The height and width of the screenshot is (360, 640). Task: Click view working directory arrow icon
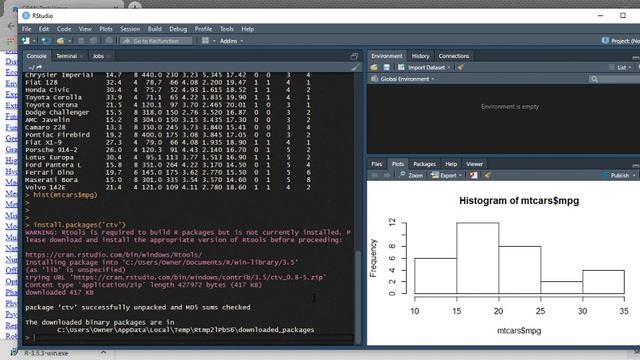tap(39, 67)
